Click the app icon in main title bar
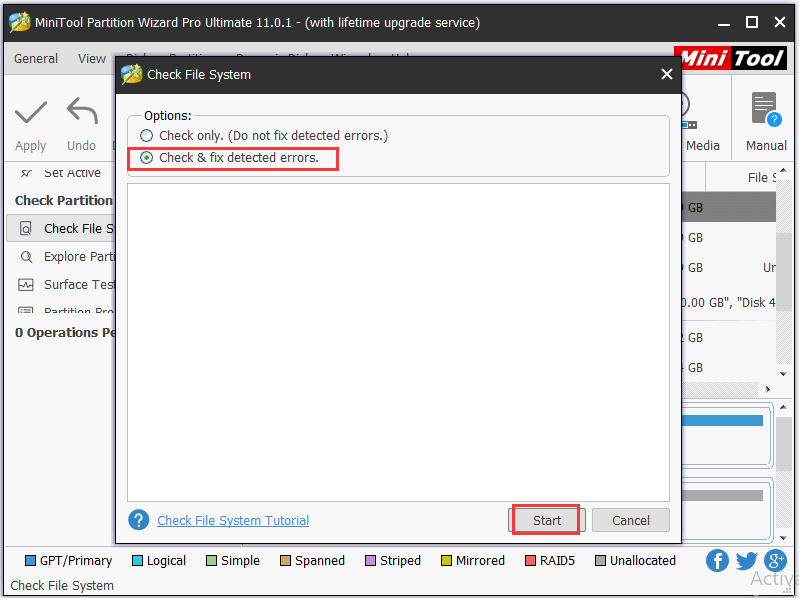The image size is (799, 598). (20, 22)
